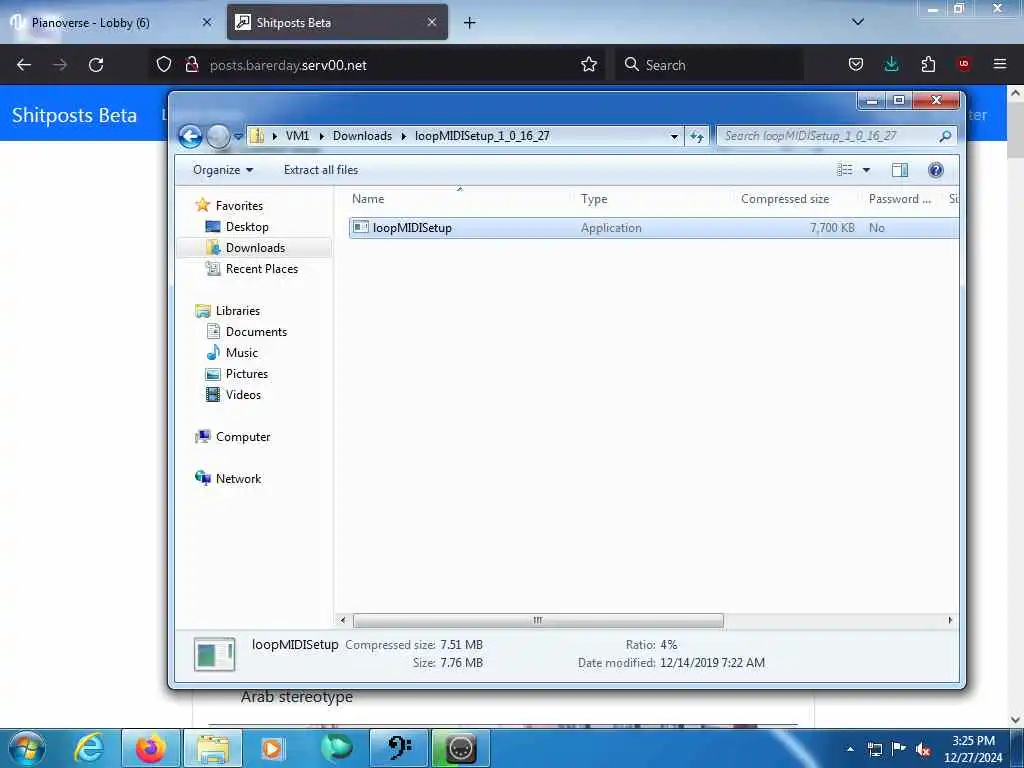Click the scroll right arrow in file list

[x=950, y=620]
